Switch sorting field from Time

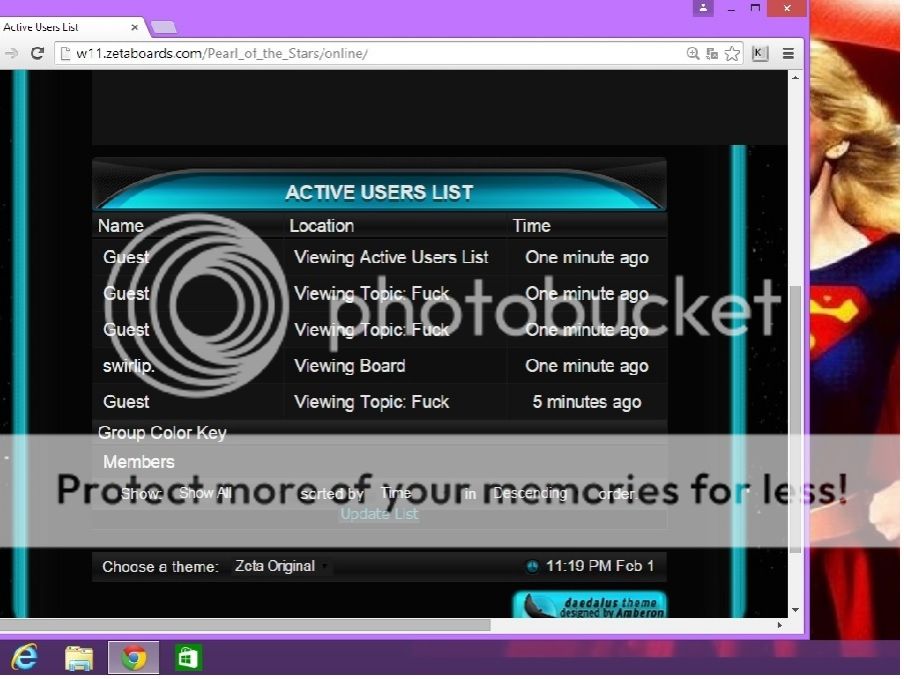(398, 493)
